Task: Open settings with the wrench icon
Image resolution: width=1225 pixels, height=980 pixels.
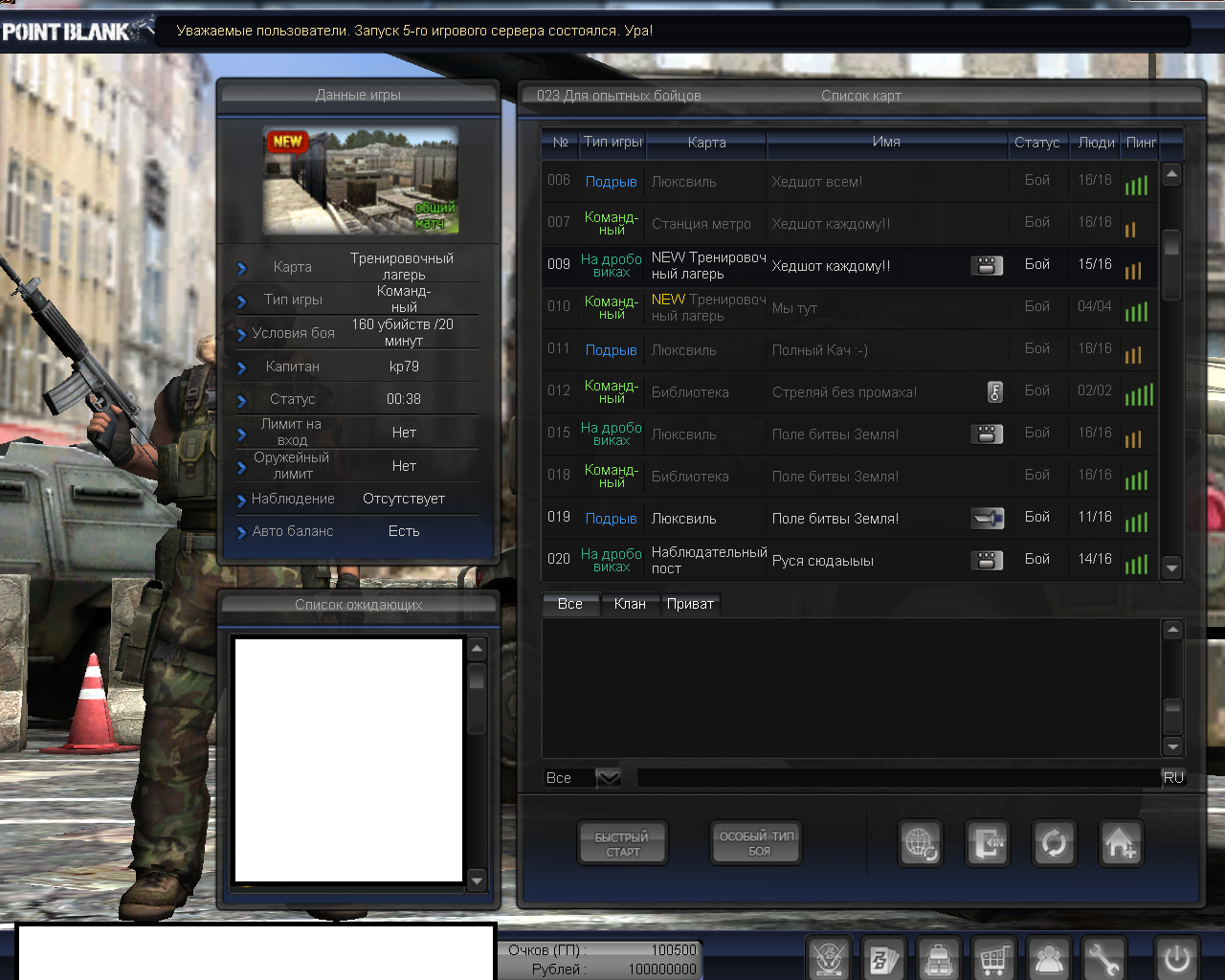Action: (x=1103, y=958)
